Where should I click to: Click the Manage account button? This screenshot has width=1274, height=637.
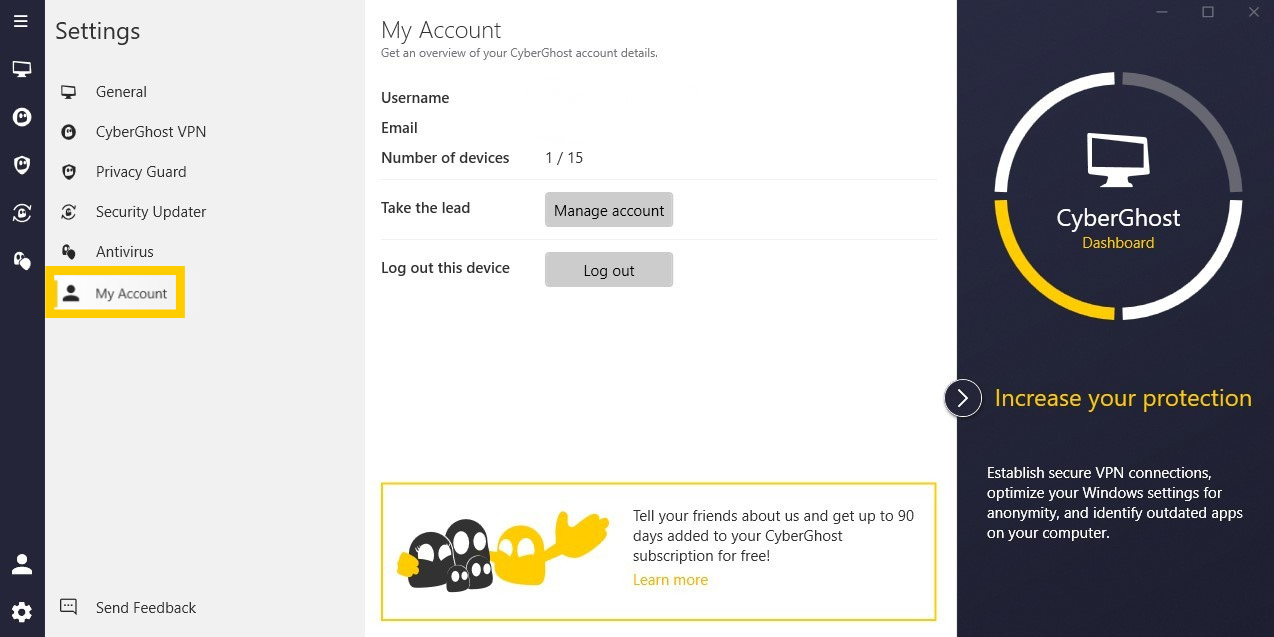609,210
